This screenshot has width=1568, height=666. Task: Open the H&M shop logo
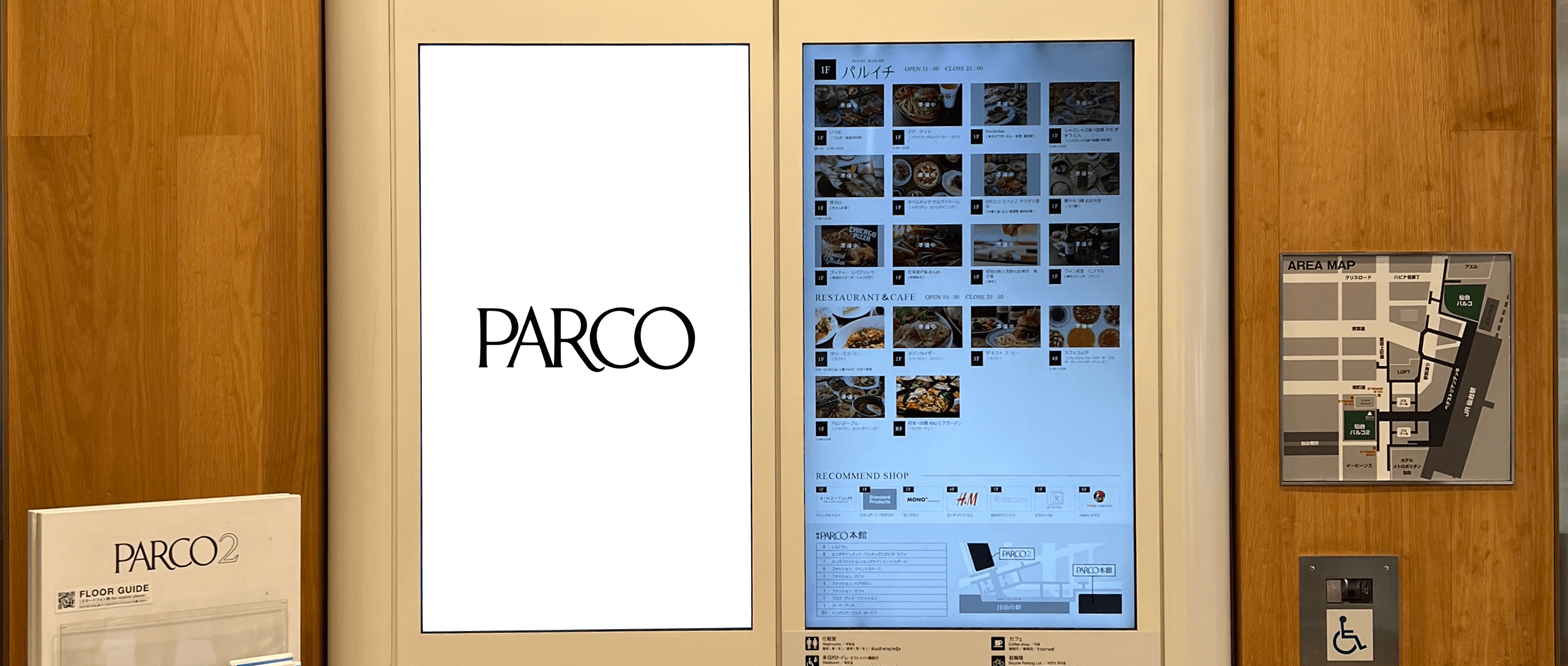pos(967,499)
